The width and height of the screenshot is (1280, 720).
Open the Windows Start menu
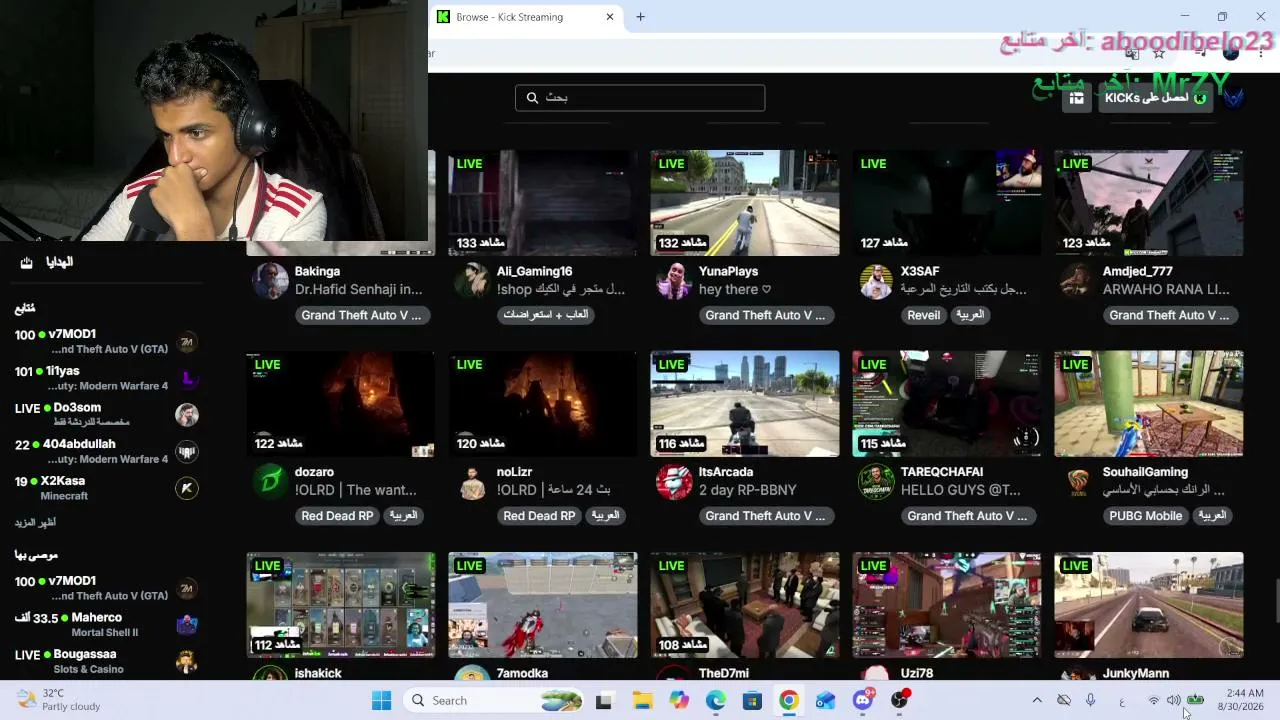[x=381, y=701]
